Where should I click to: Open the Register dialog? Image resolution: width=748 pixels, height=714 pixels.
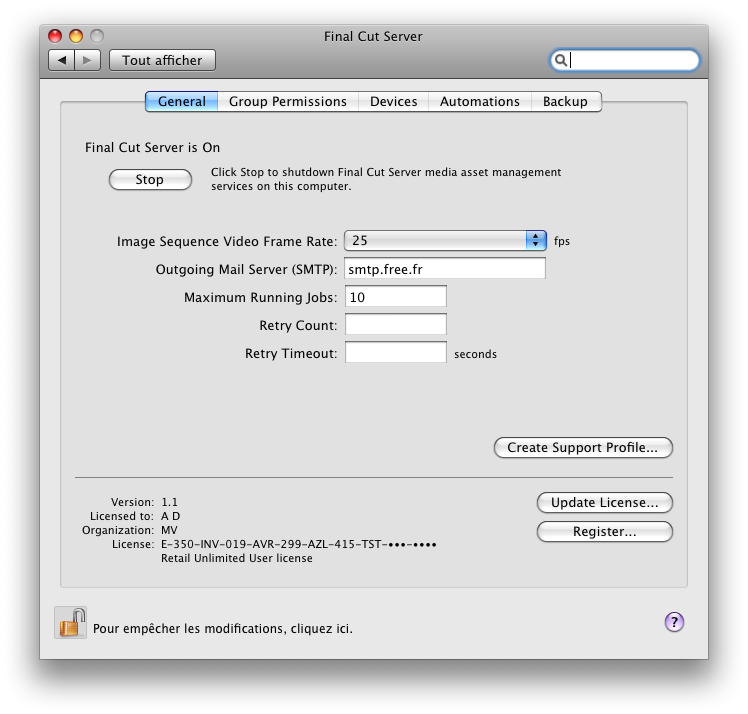click(x=604, y=531)
